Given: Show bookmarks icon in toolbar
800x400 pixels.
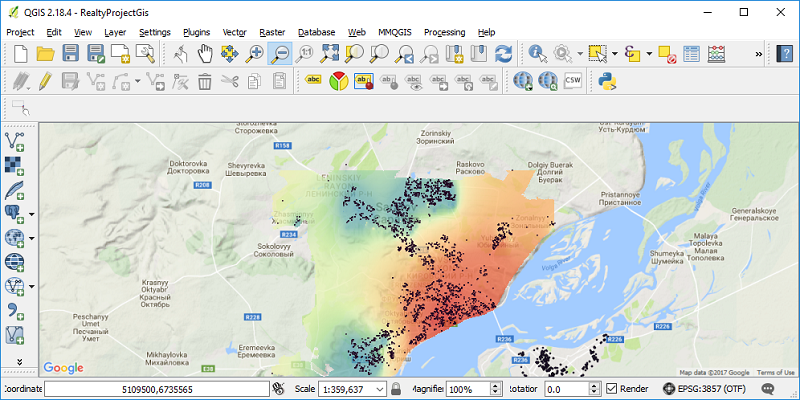Looking at the screenshot, I should [x=479, y=54].
